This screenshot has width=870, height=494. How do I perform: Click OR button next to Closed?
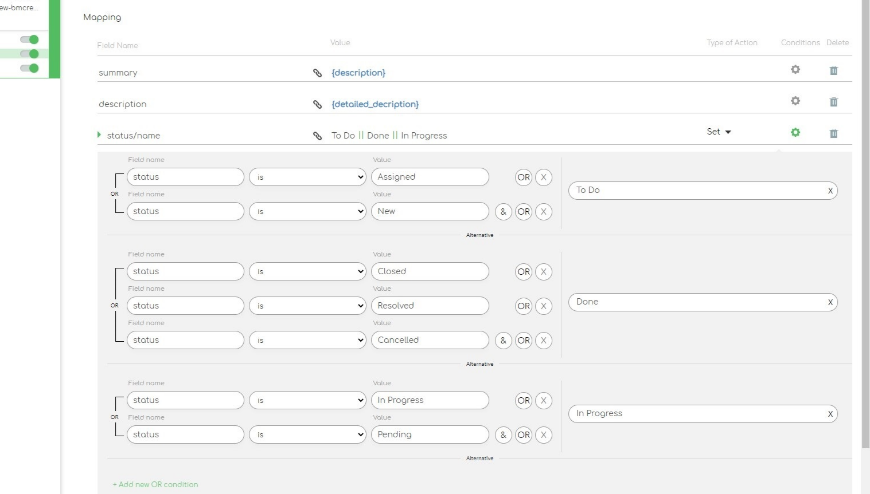[x=523, y=271]
